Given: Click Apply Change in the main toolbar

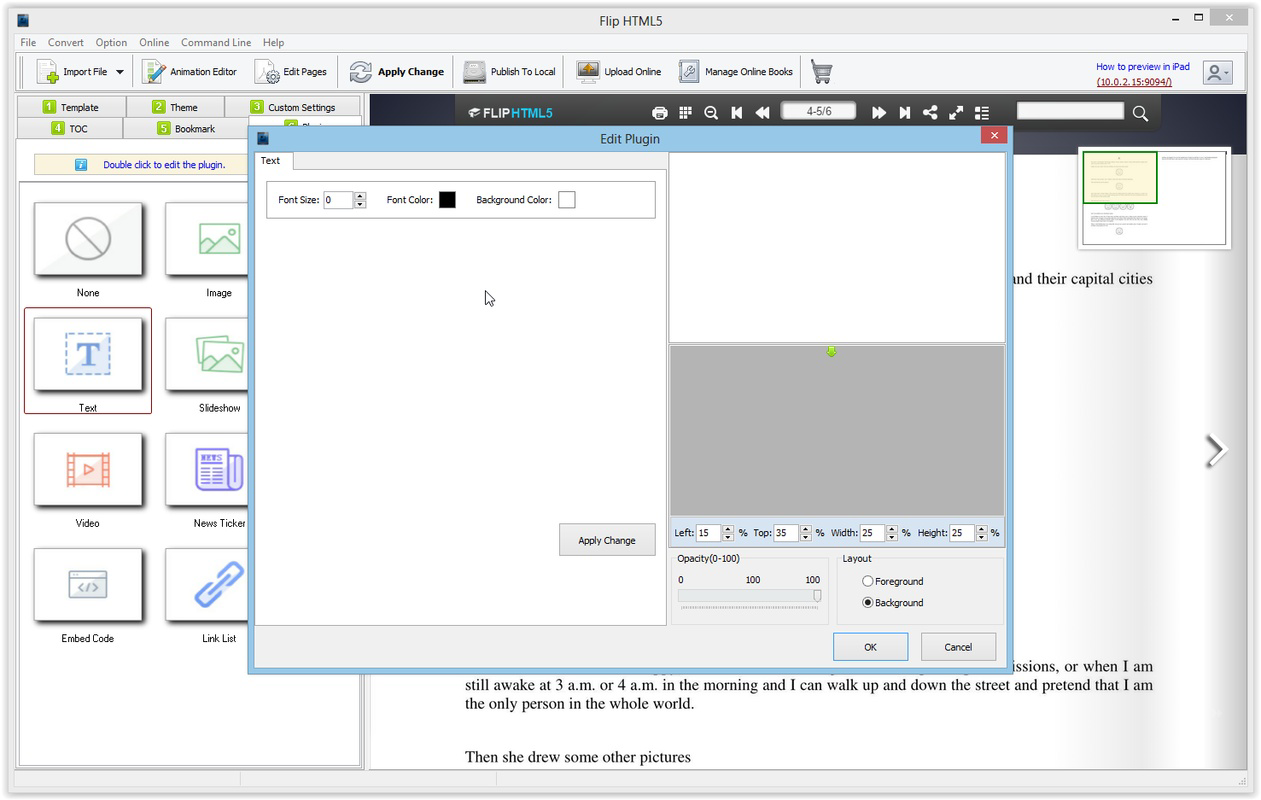Looking at the screenshot, I should 397,72.
